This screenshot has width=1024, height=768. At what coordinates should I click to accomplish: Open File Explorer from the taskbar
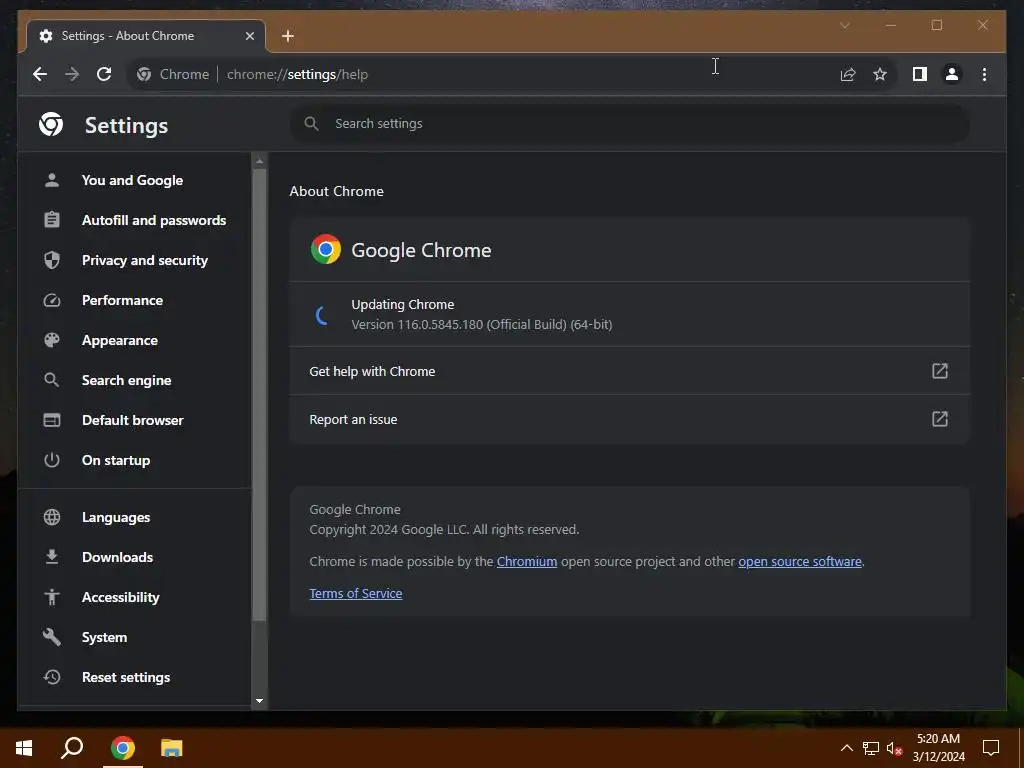(x=171, y=748)
